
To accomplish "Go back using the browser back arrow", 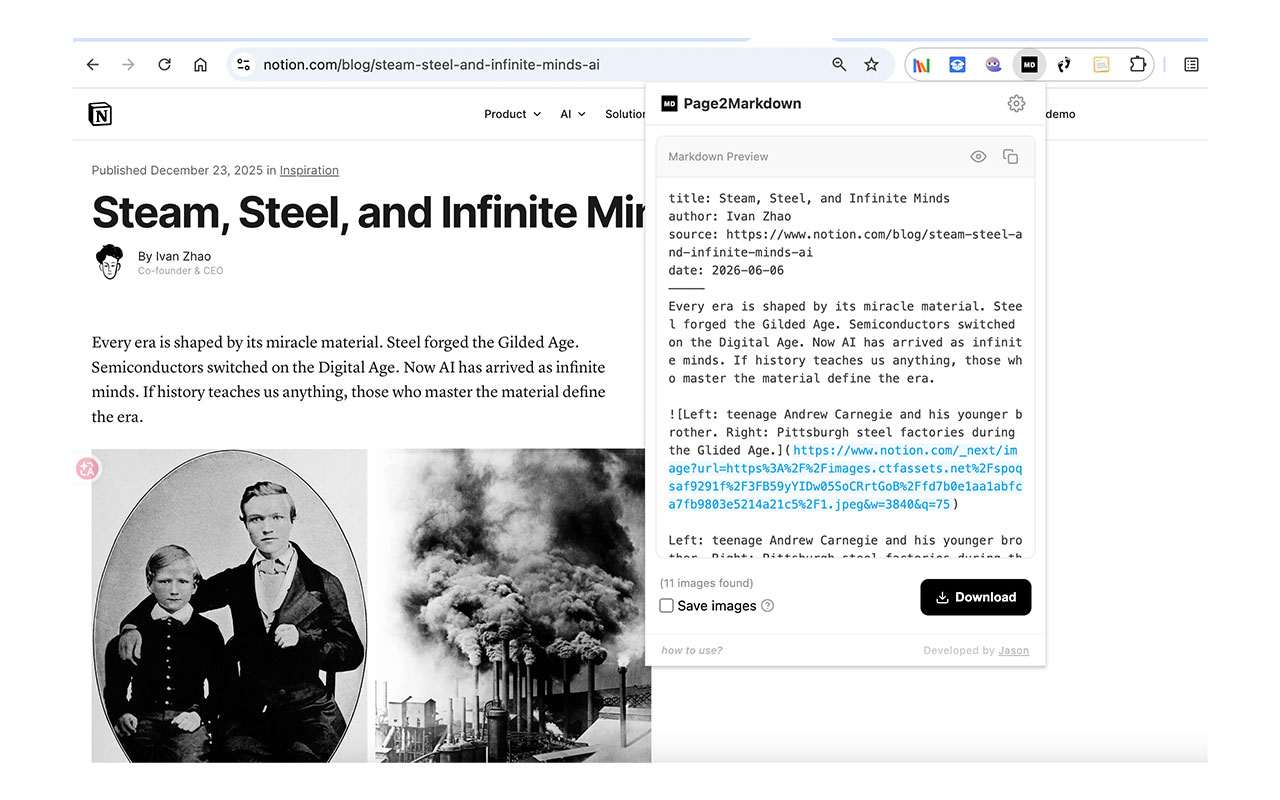I will (93, 64).
